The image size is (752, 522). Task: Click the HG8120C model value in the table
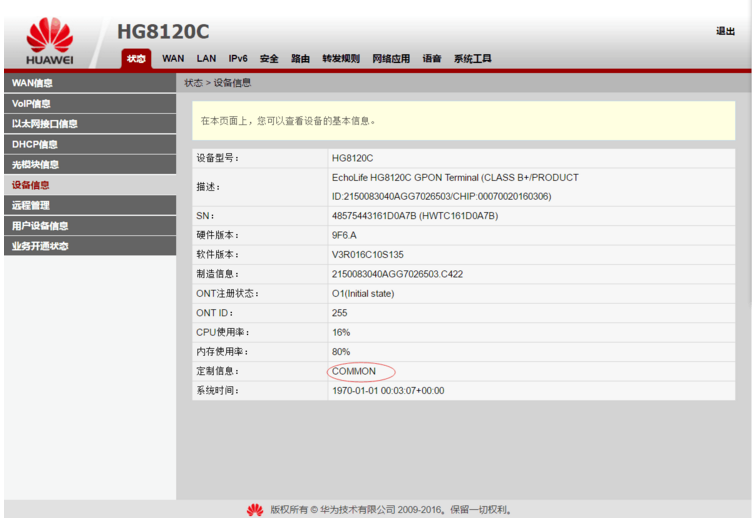(352, 158)
